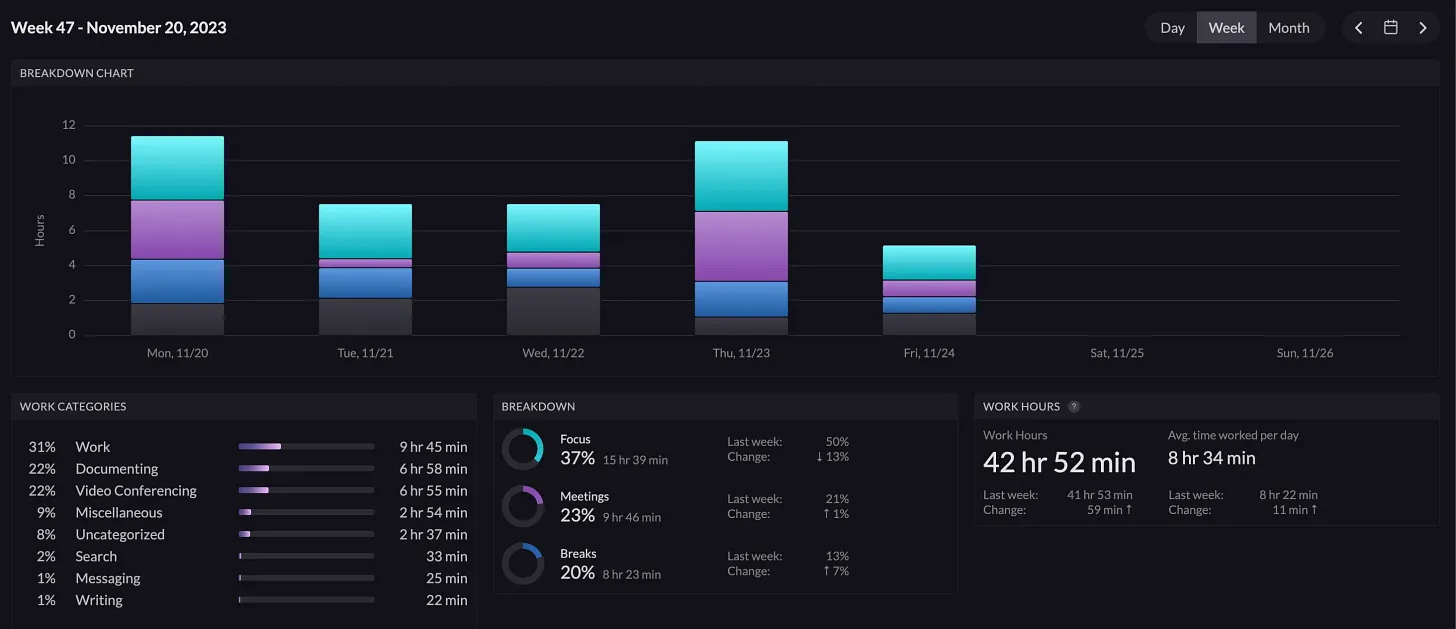
Task: Click the Focus '37%' value
Action: tap(577, 458)
